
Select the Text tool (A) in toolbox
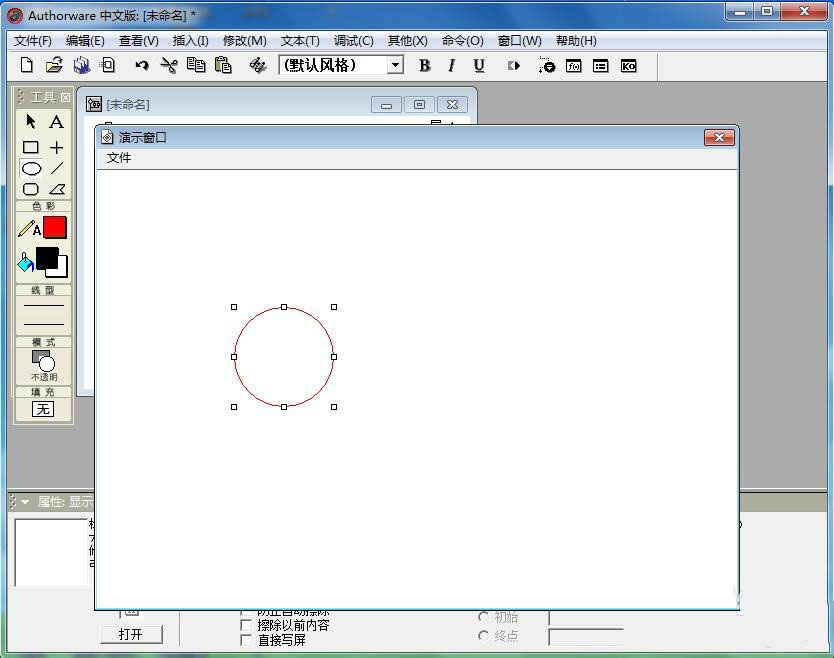click(x=56, y=122)
